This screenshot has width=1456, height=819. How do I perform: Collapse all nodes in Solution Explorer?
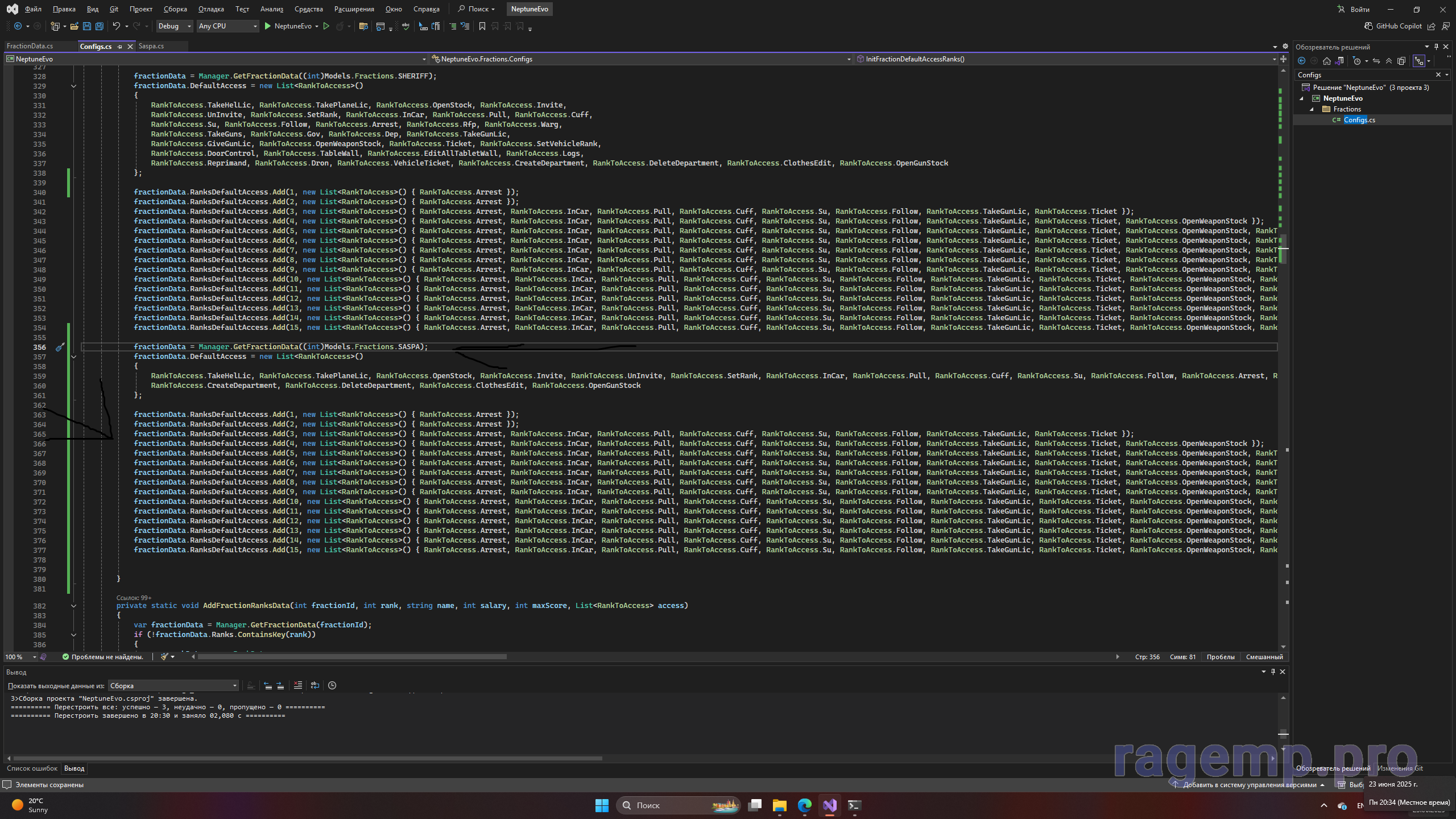1389,61
